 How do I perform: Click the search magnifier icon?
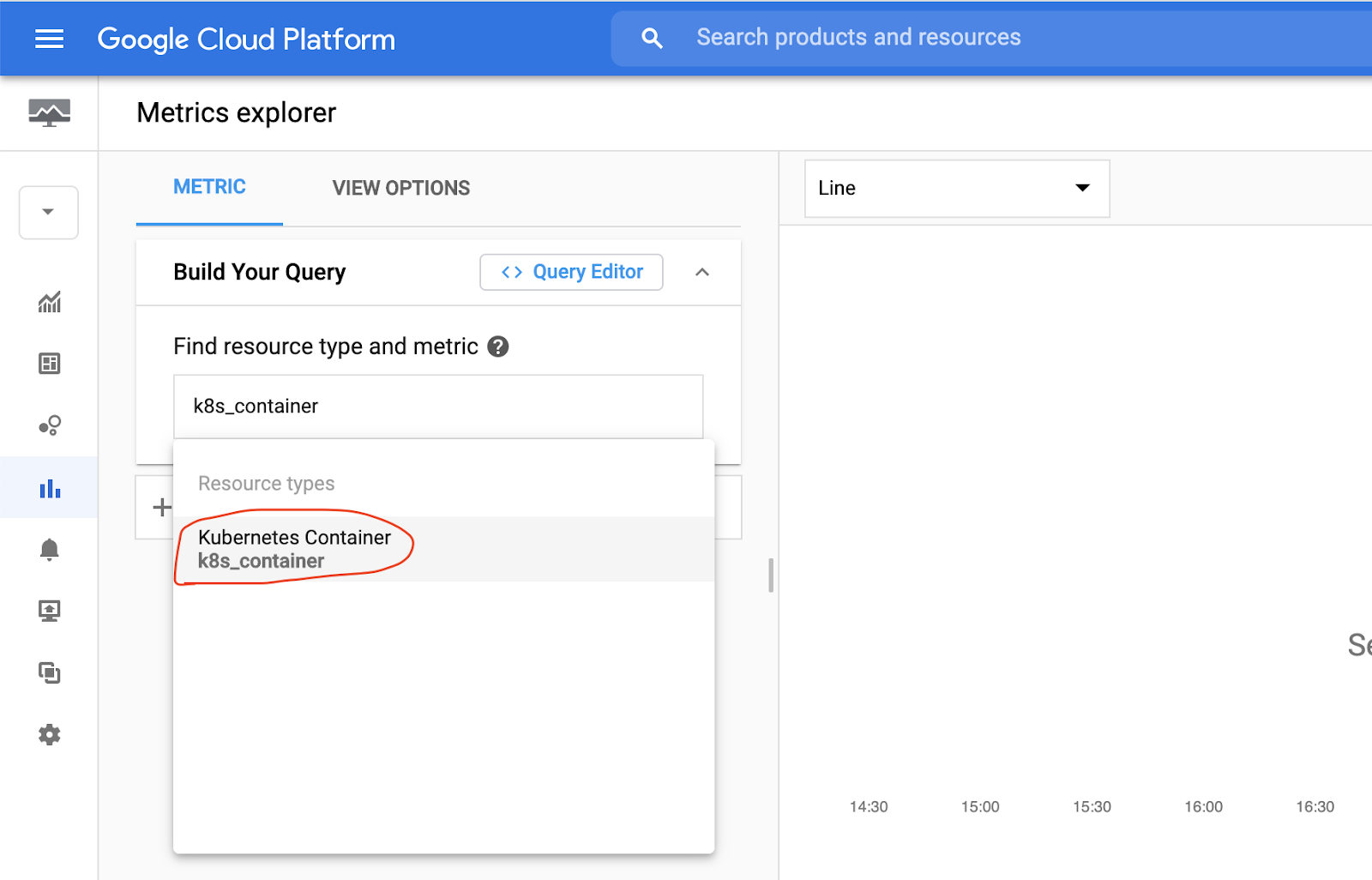[652, 38]
